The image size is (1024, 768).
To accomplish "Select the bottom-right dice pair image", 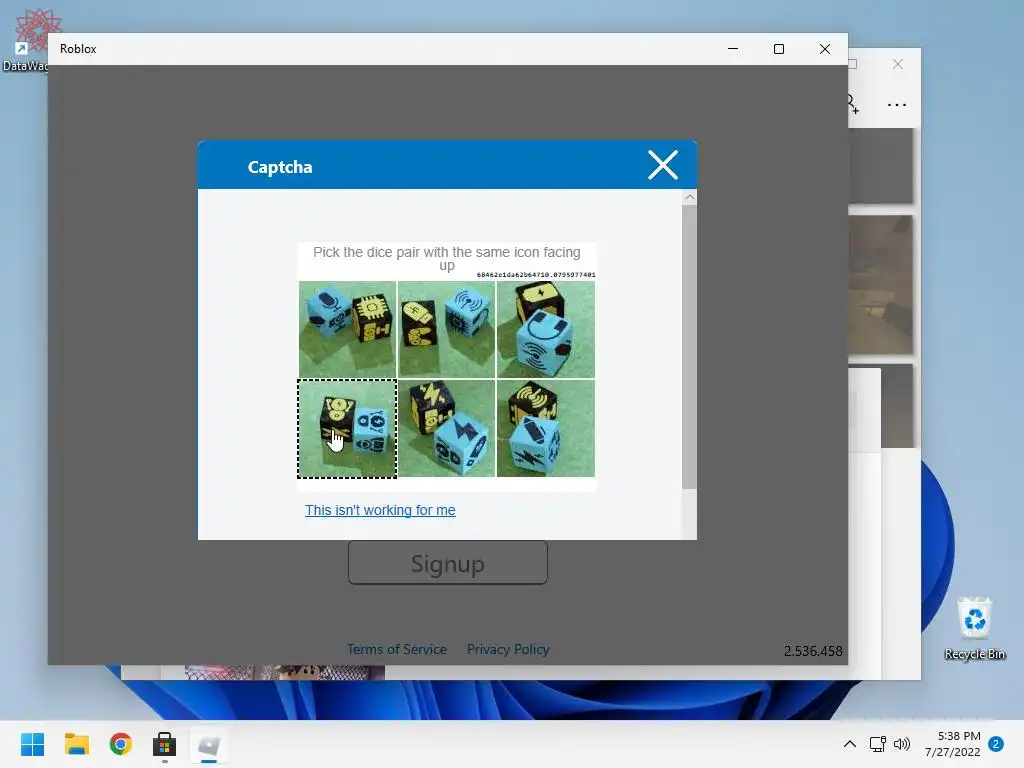I will click(546, 428).
